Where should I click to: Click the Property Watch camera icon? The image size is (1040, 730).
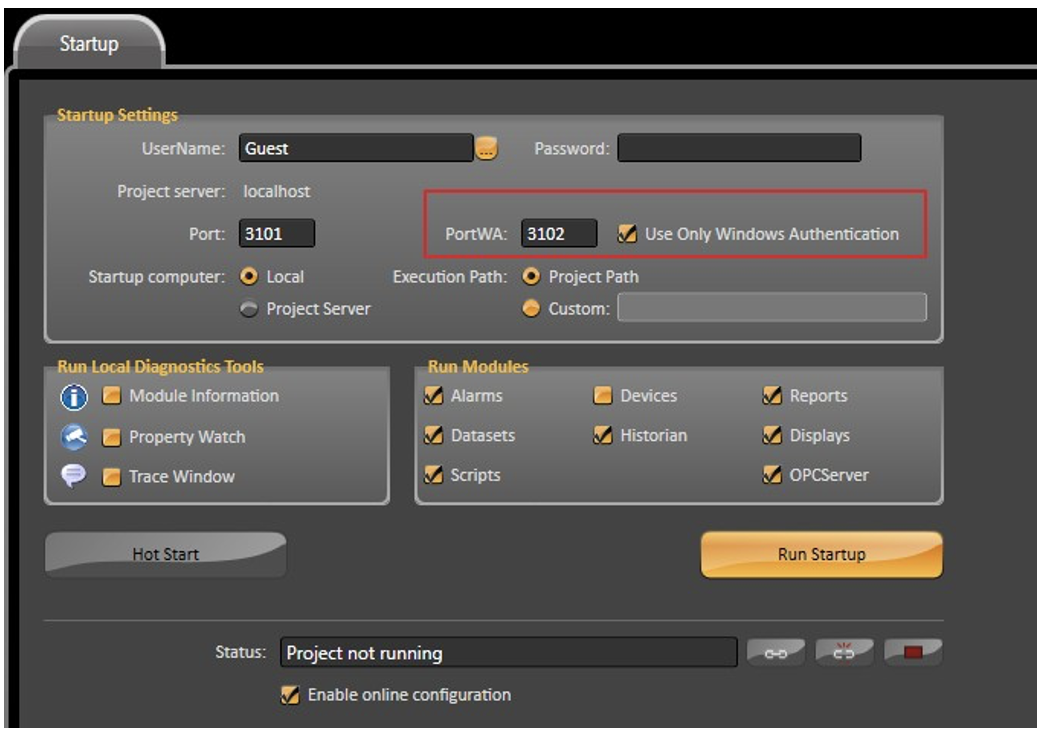[x=75, y=437]
